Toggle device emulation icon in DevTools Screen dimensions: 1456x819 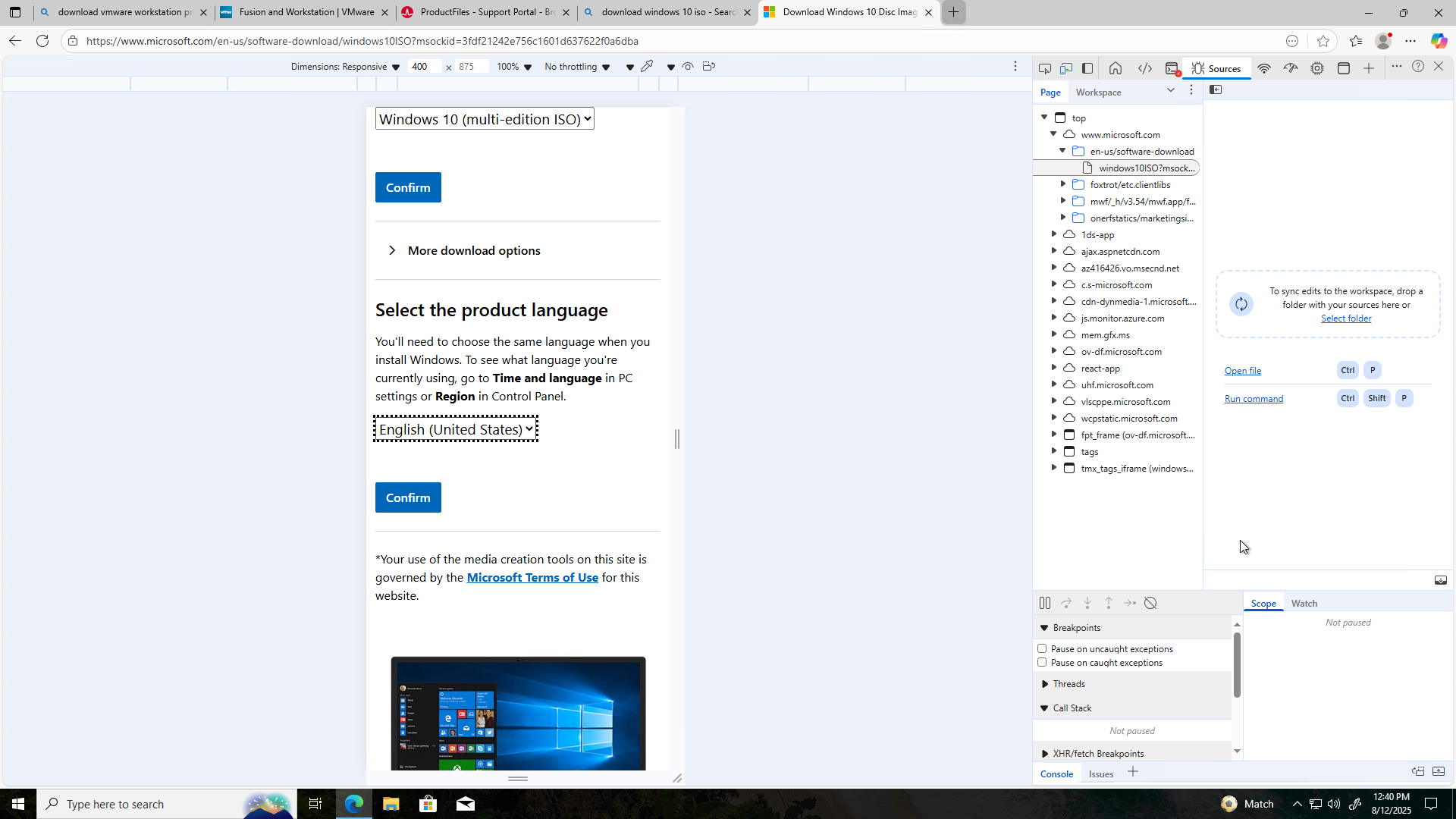tap(1065, 68)
